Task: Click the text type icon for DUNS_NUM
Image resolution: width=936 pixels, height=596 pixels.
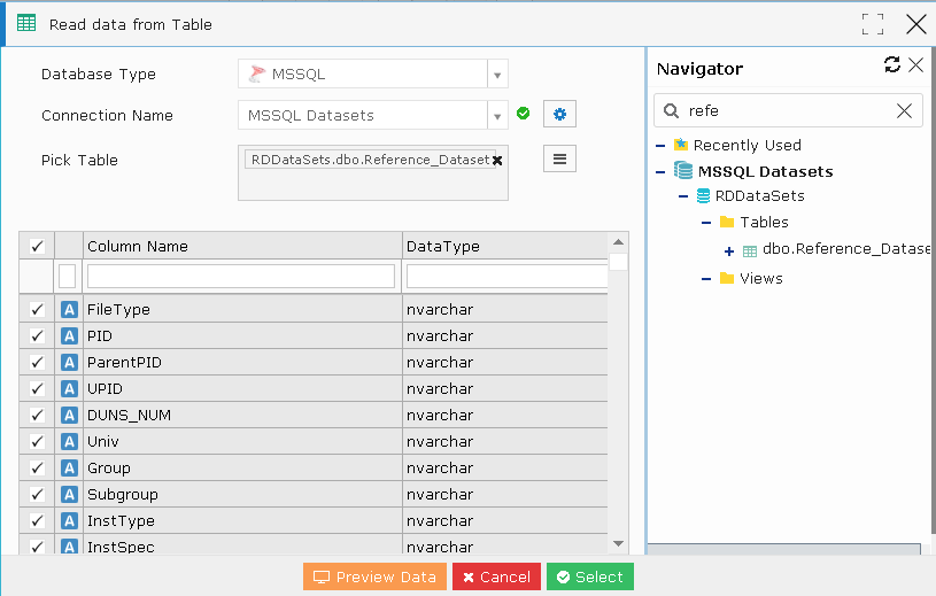Action: click(x=69, y=415)
